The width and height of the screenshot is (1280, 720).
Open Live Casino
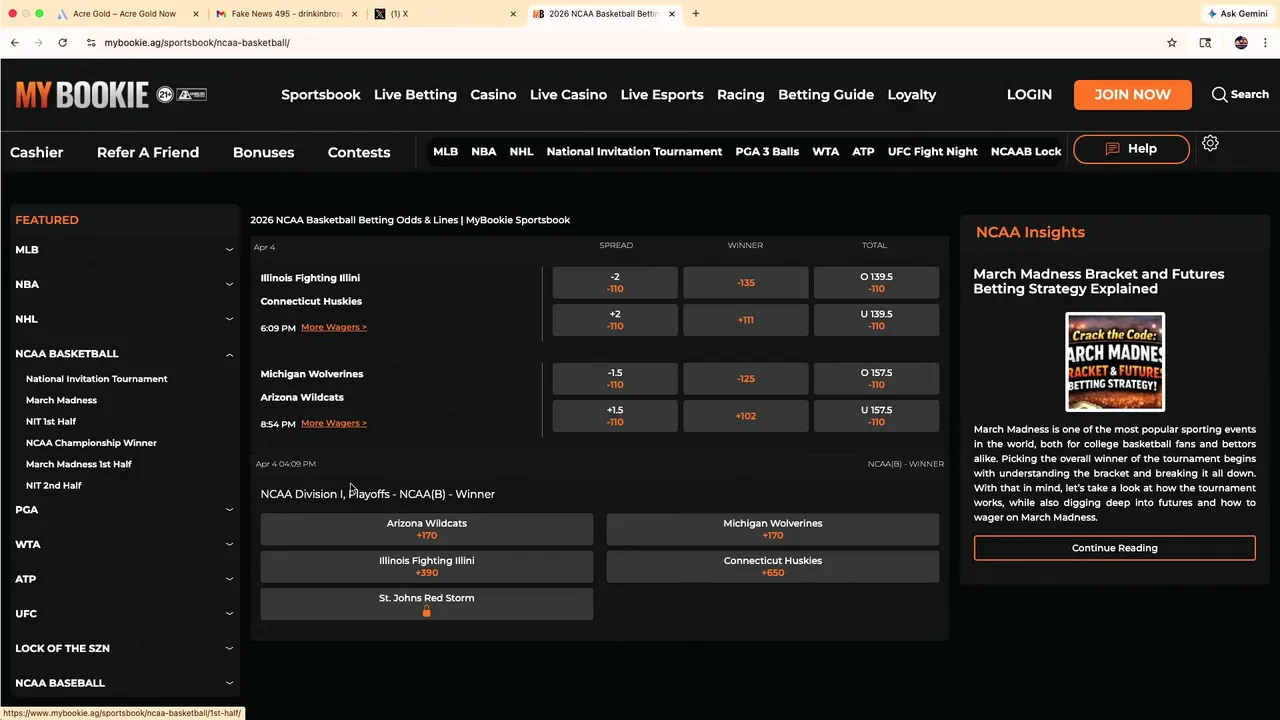coord(568,94)
